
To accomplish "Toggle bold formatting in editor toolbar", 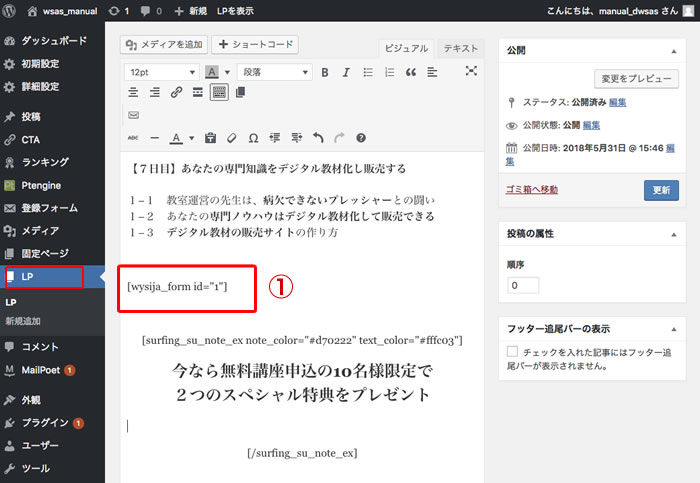I will point(324,72).
